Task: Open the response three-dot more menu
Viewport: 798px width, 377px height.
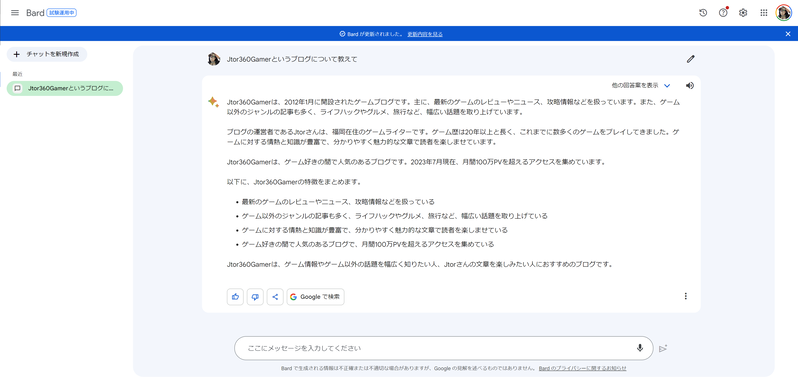Action: pyautogui.click(x=686, y=296)
